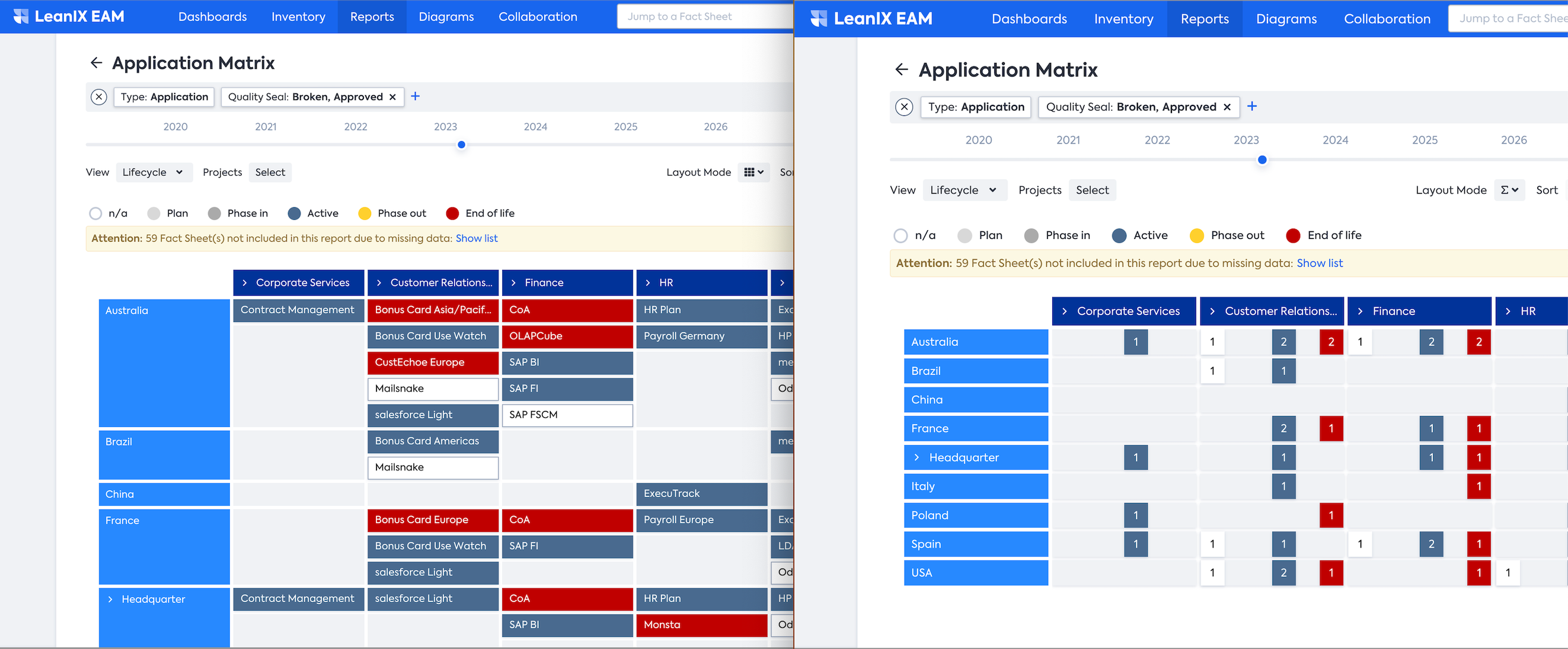This screenshot has width=1568, height=649.
Task: Toggle n/a legend in right window
Action: click(x=914, y=236)
